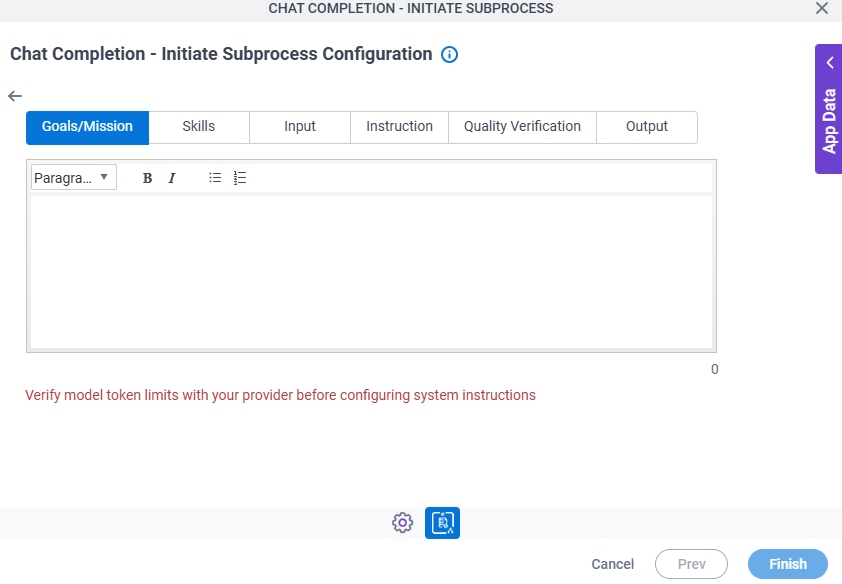Insert a numbered list

(x=239, y=178)
